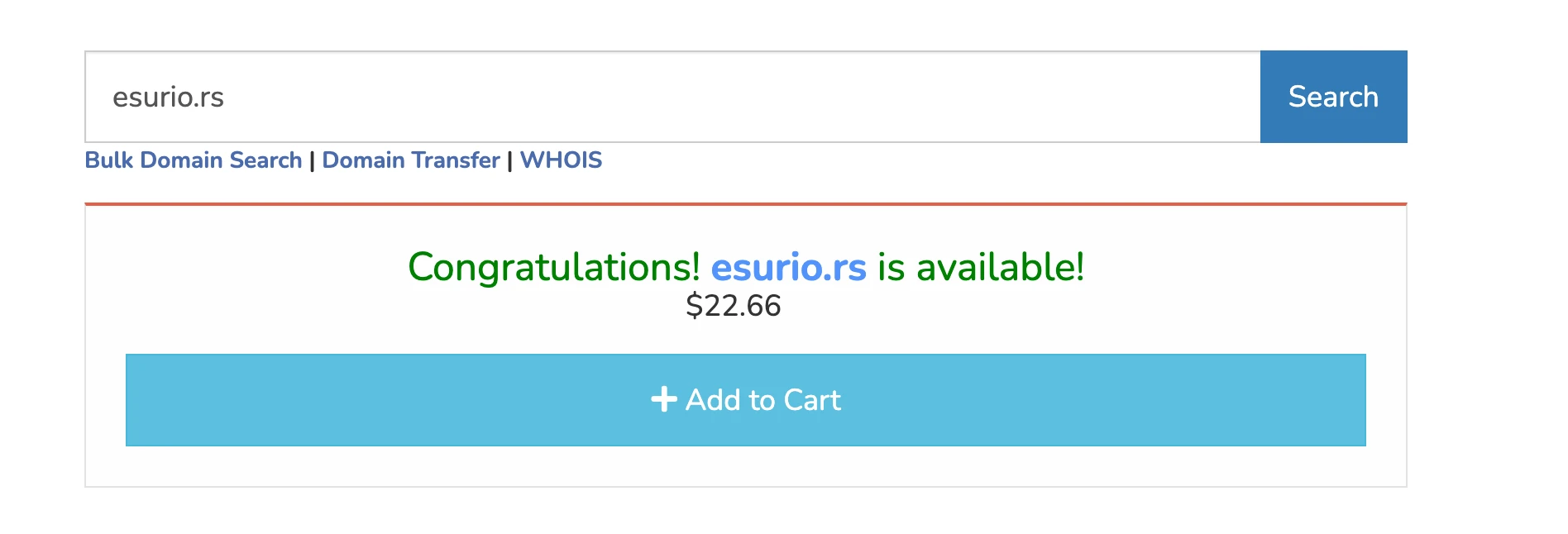Open the WHOIS lookup link
Viewport: 1568px width, 534px height.
[561, 160]
